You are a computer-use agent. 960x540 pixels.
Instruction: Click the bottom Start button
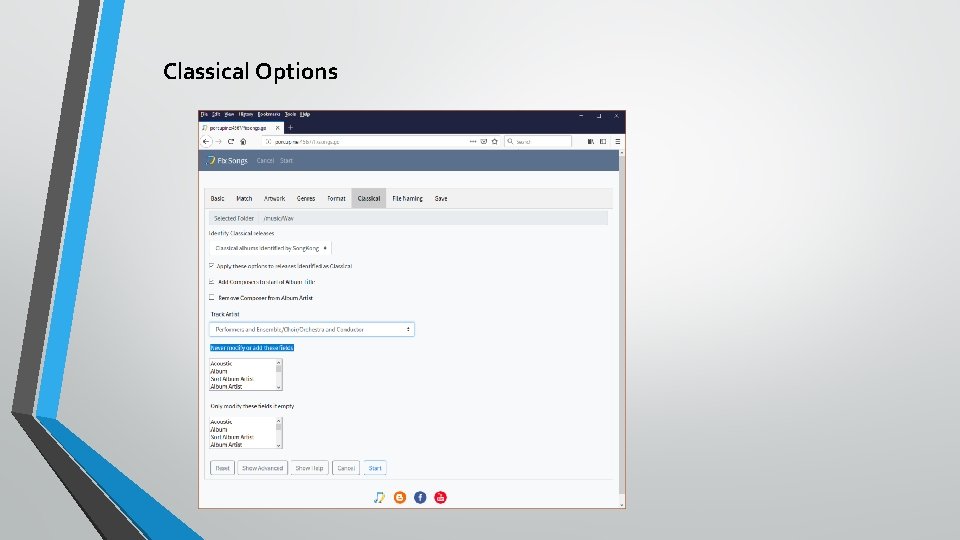(x=375, y=468)
